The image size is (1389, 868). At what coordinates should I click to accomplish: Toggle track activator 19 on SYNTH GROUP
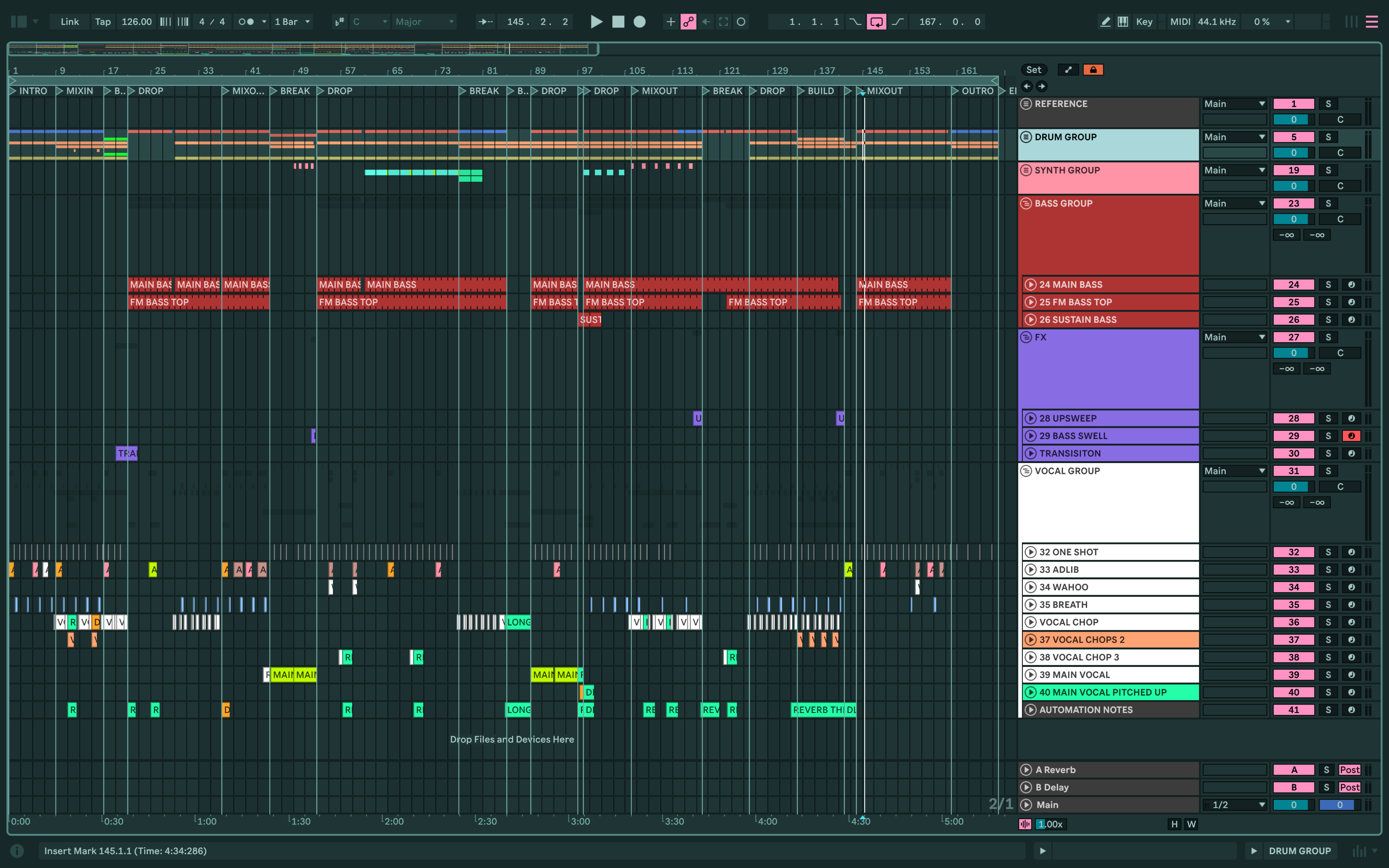1293,170
